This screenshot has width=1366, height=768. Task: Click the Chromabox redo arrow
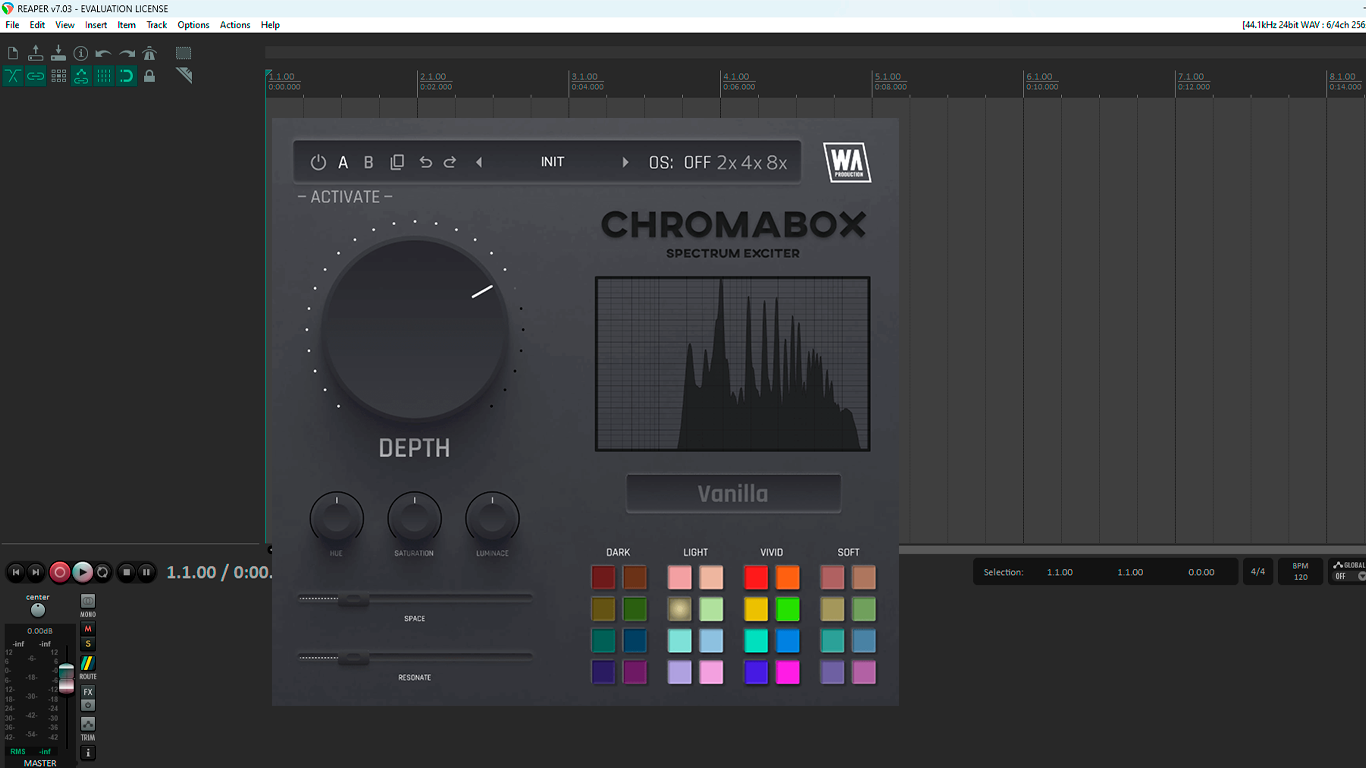[x=450, y=162]
